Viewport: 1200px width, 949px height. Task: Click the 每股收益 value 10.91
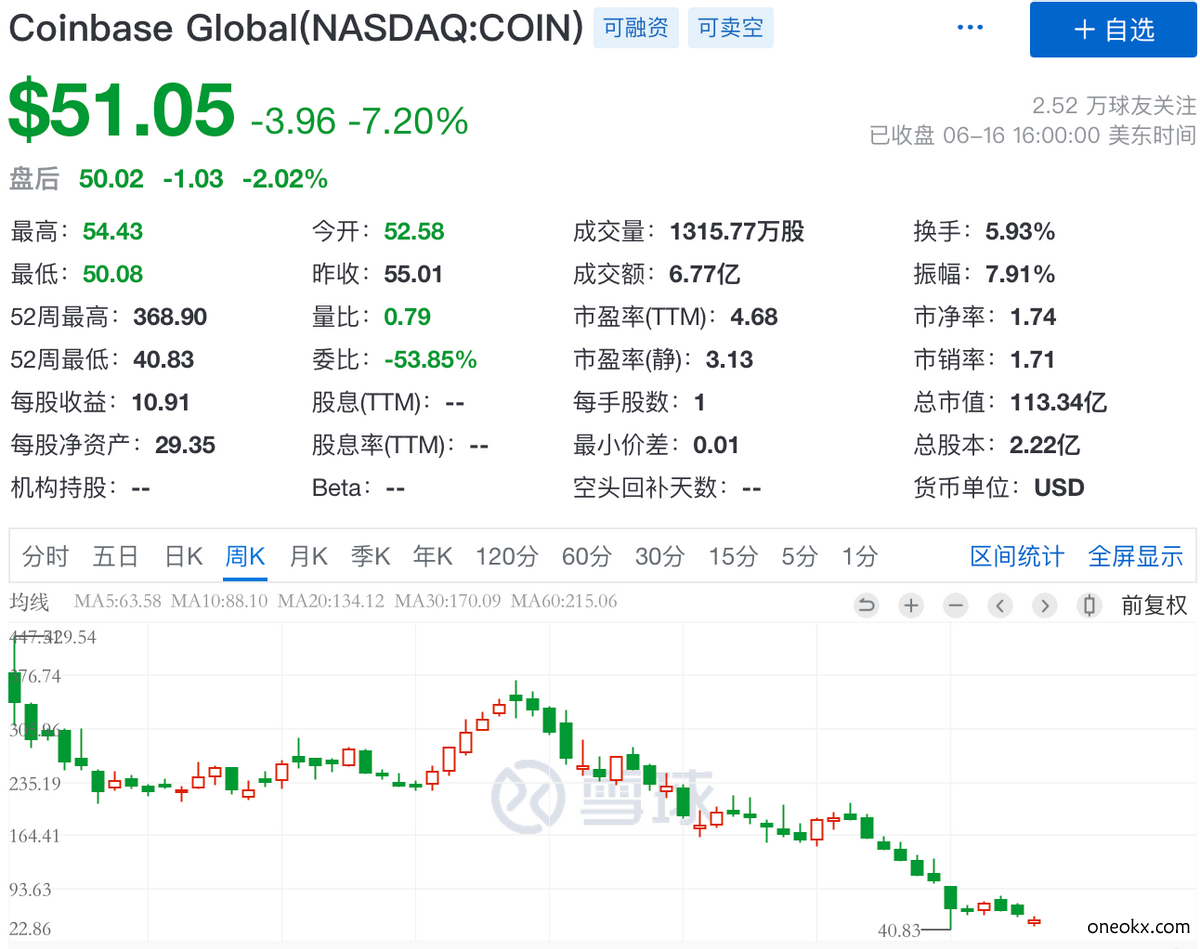pyautogui.click(x=161, y=402)
